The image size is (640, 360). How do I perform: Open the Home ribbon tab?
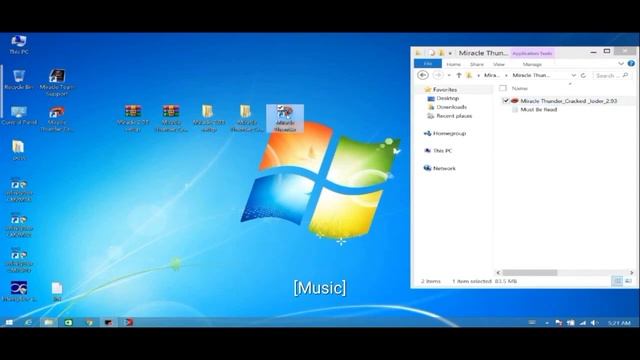coord(453,64)
